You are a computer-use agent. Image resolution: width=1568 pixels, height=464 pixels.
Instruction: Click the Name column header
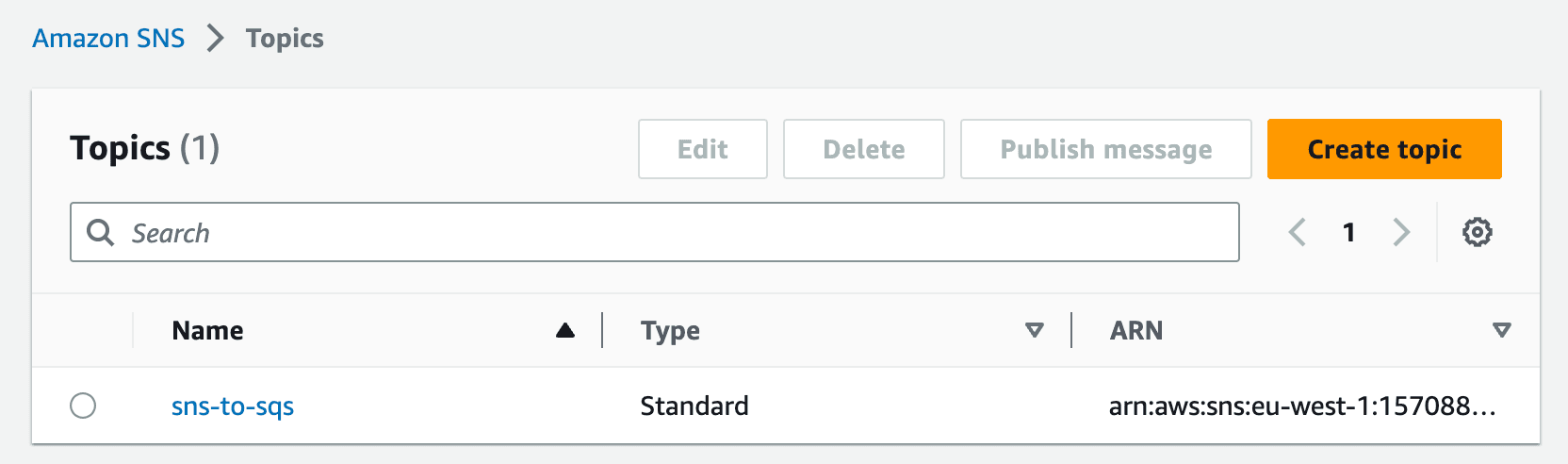(x=208, y=330)
